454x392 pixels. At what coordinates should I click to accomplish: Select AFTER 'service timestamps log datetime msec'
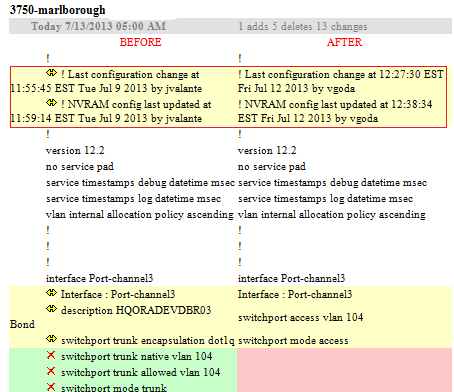click(325, 199)
